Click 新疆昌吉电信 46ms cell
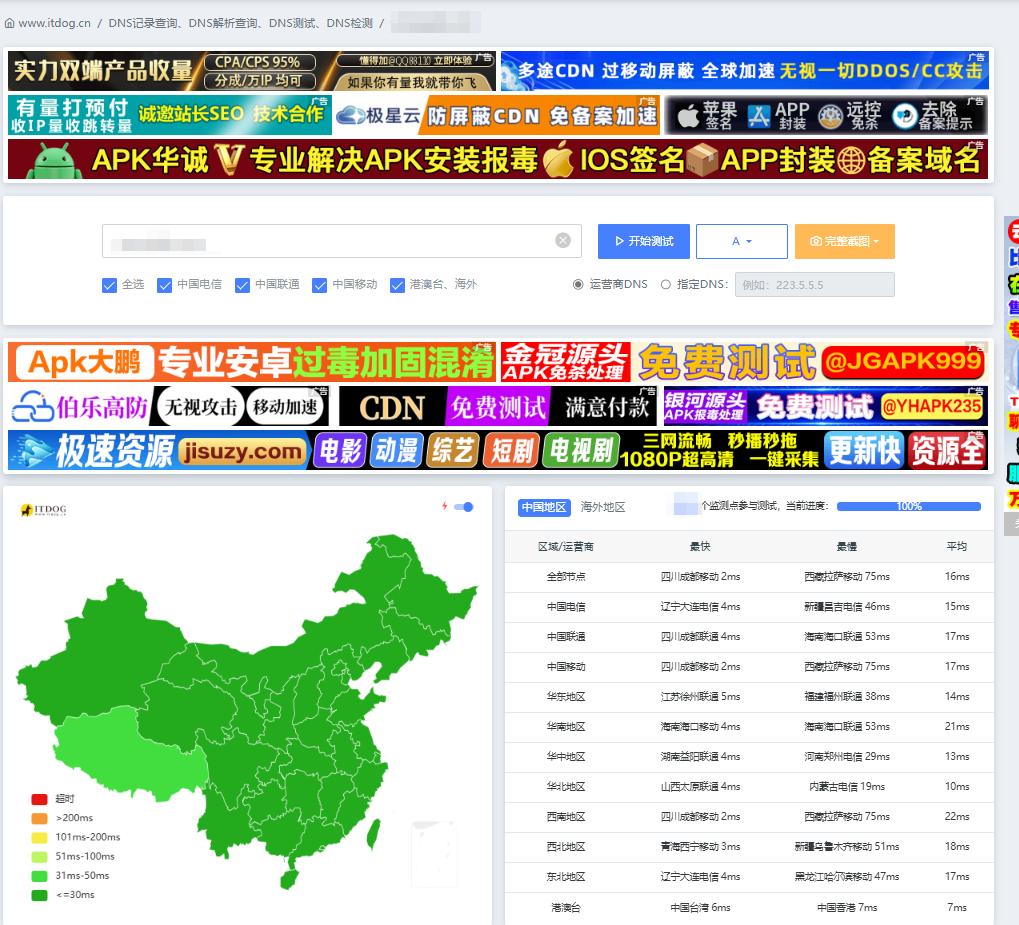 pyautogui.click(x=847, y=606)
